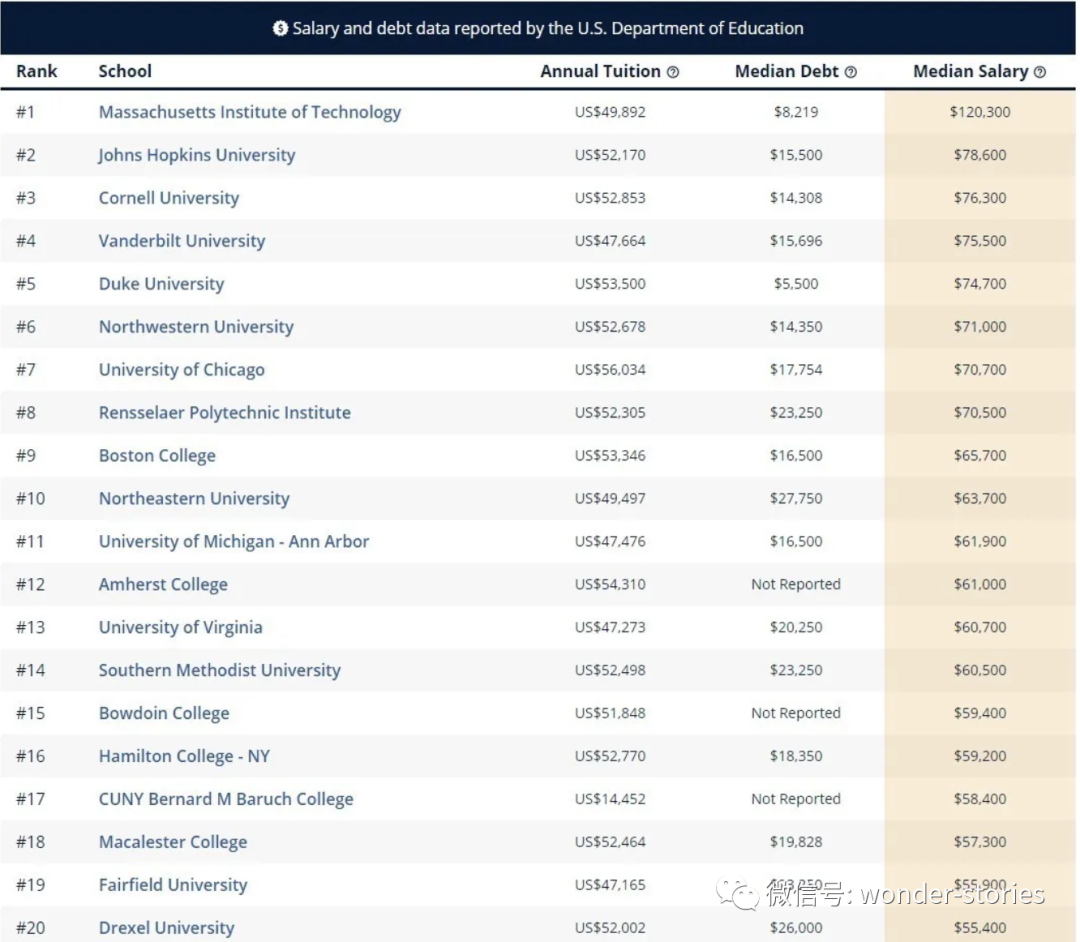
Task: Select Macalester College debt $19,828
Action: point(796,841)
